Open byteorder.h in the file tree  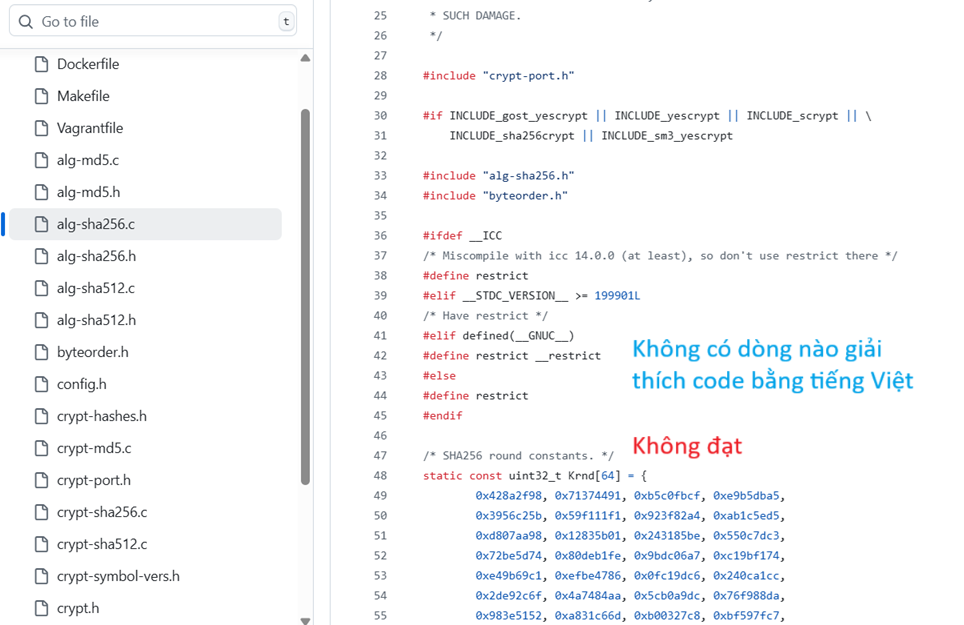point(93,352)
